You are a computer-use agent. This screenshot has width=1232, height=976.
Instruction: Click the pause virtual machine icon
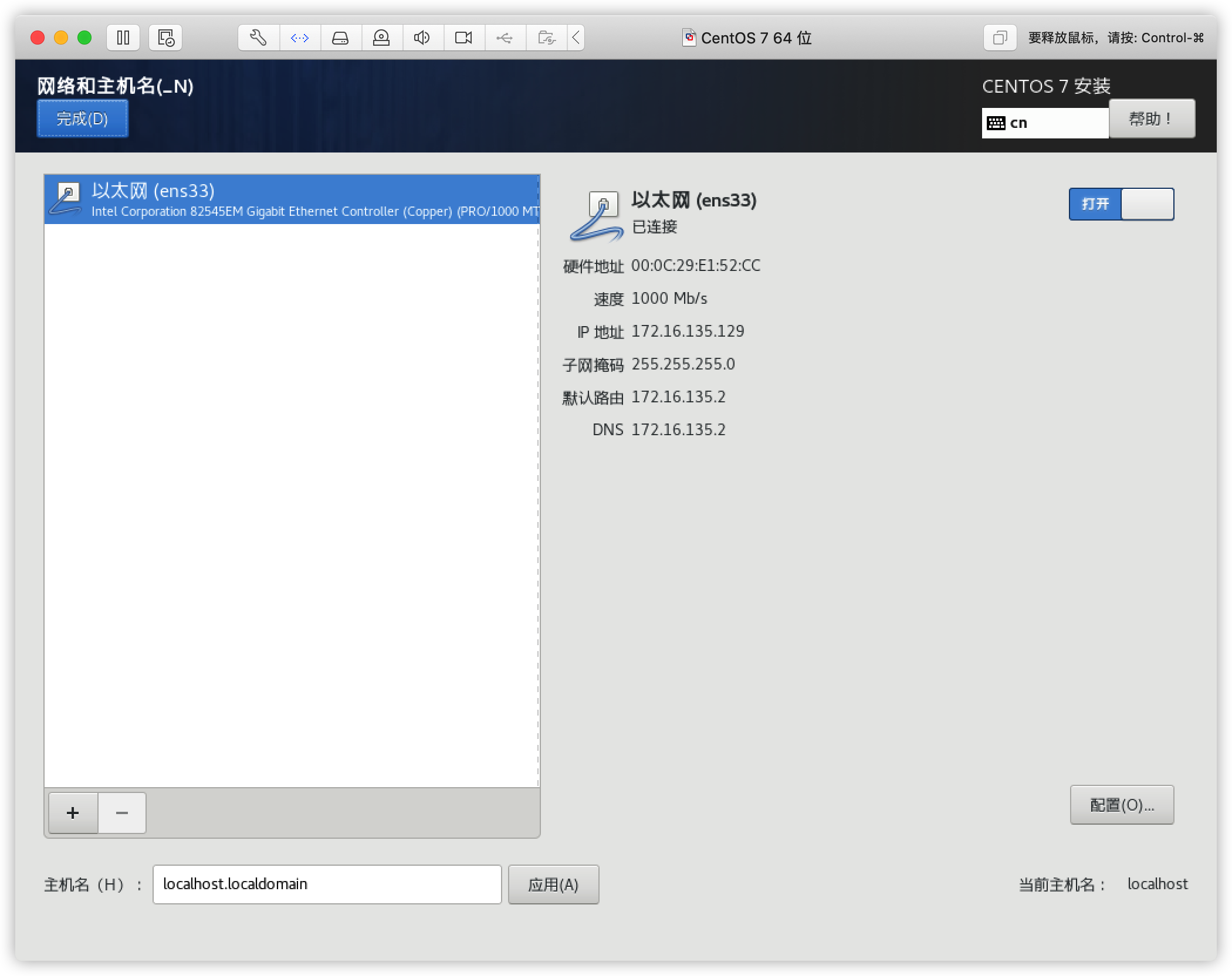click(123, 38)
